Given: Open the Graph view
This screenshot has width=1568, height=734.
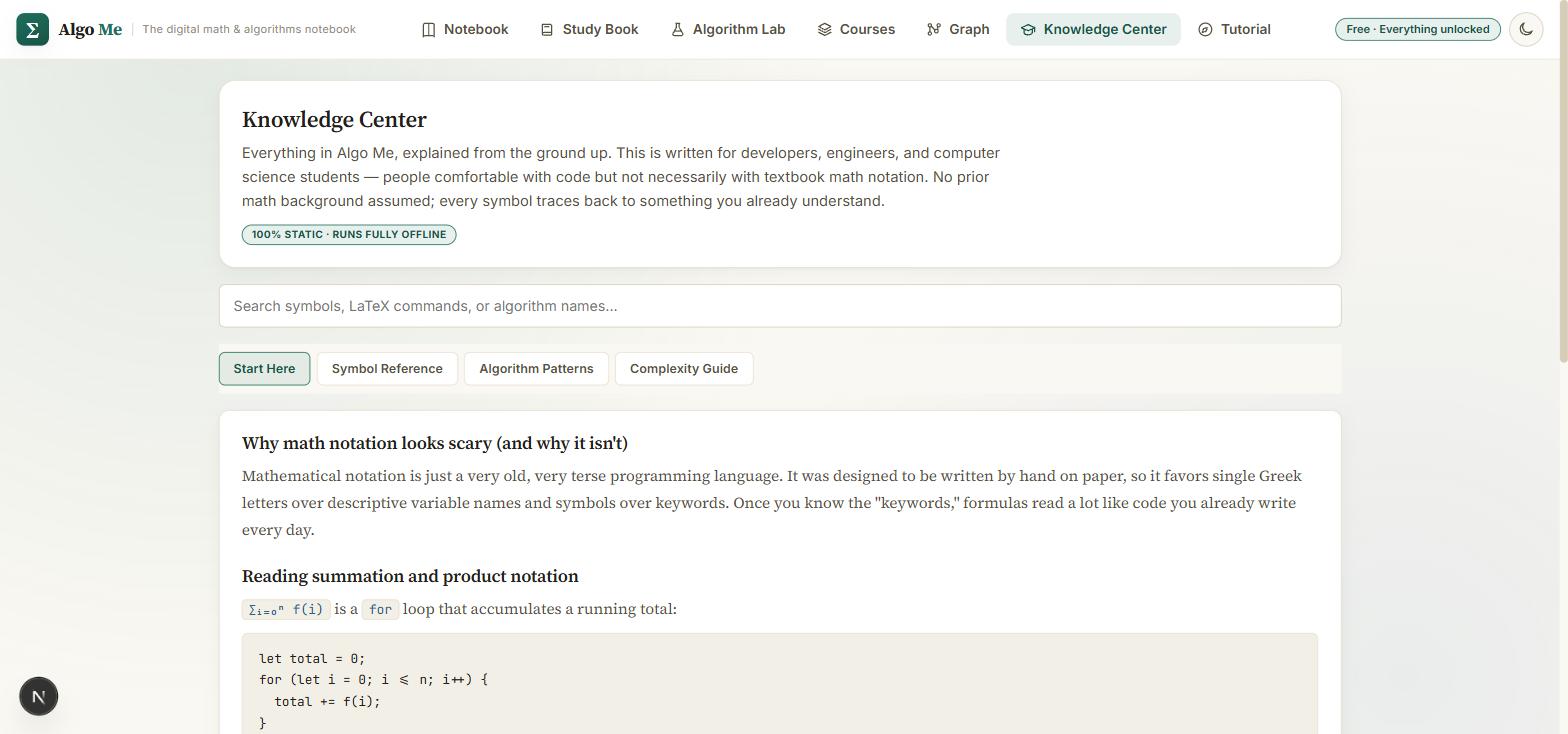Looking at the screenshot, I should [x=958, y=29].
